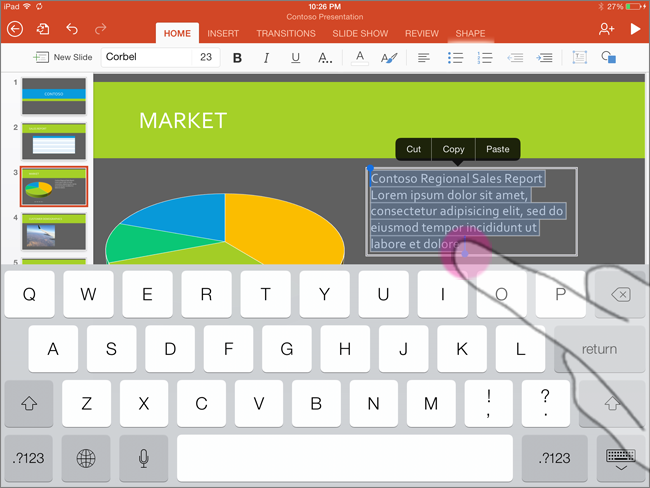Toggle italic formatting
Image resolution: width=650 pixels, height=488 pixels.
click(266, 58)
